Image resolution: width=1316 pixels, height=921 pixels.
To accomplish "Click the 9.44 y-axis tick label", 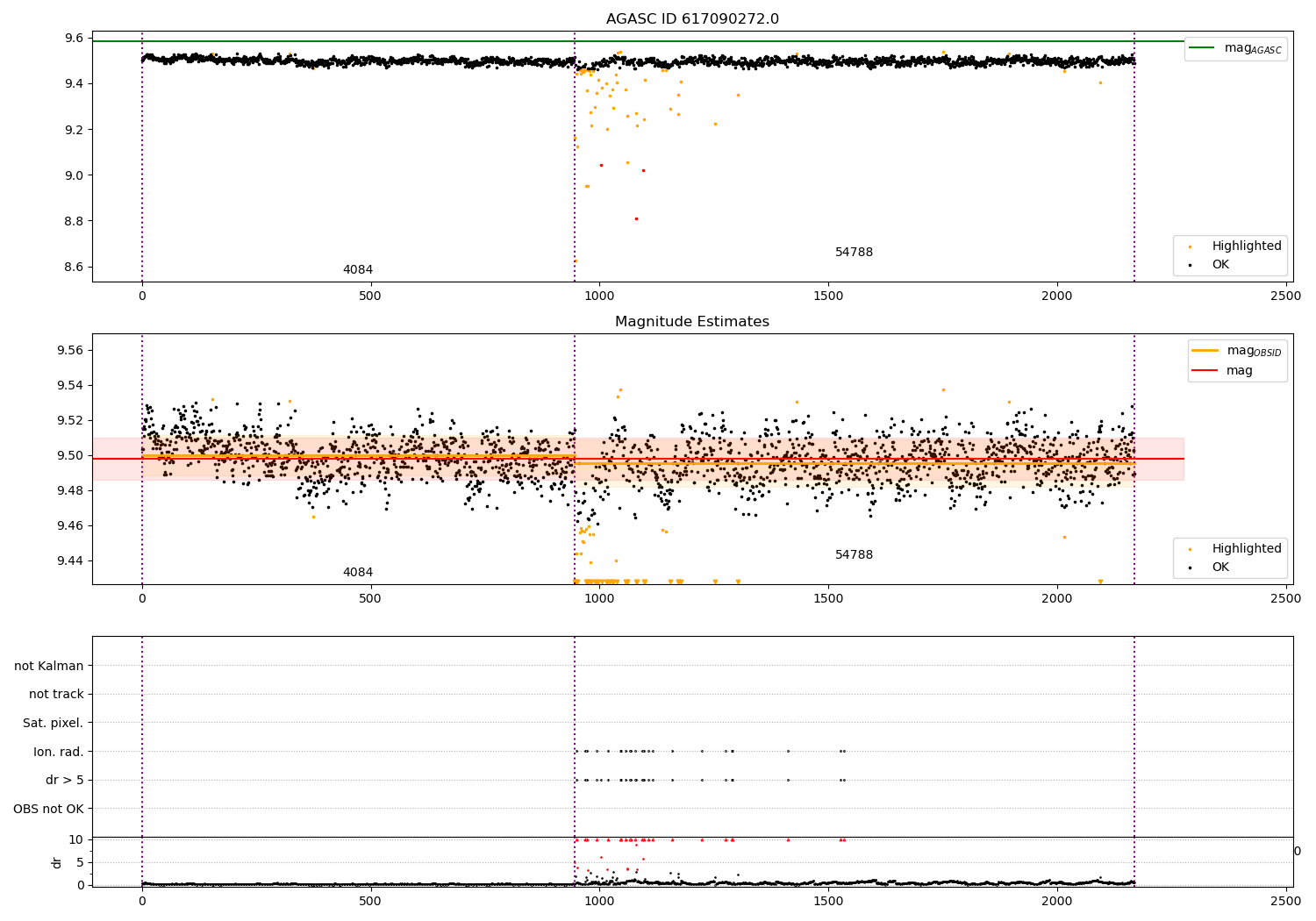I will coord(69,560).
